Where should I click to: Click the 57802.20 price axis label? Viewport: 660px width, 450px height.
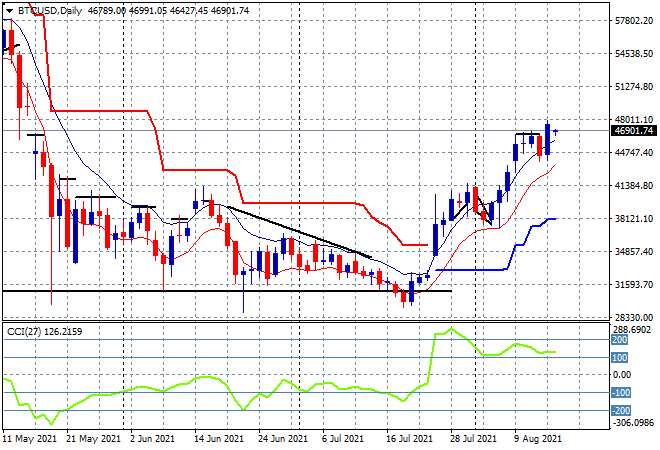633,21
